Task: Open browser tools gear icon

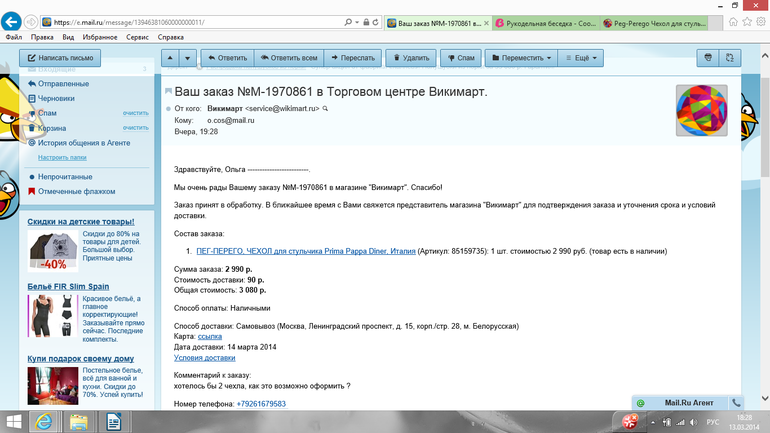Action: coord(761,22)
